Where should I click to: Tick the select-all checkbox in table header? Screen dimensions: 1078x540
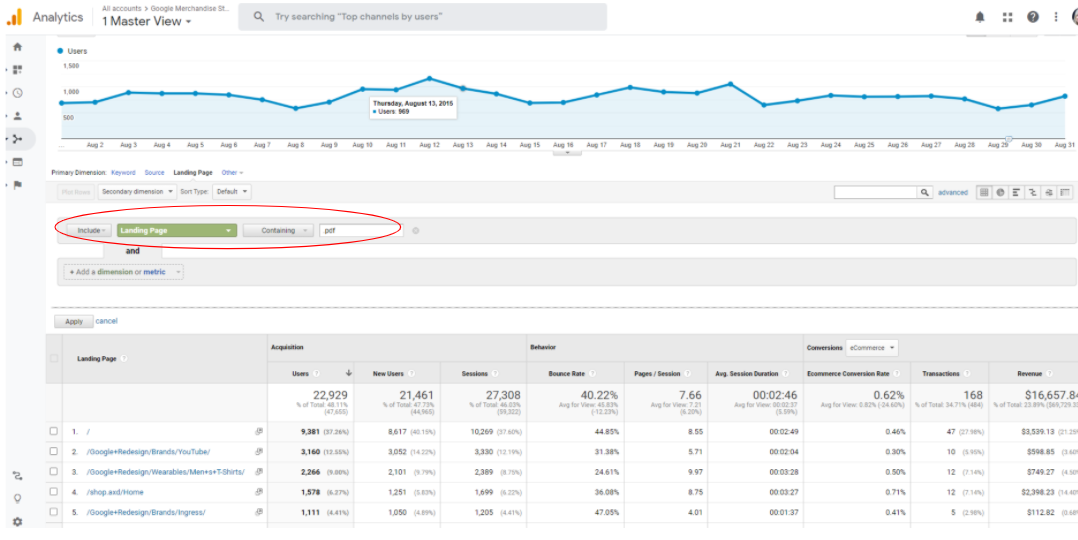click(x=54, y=358)
